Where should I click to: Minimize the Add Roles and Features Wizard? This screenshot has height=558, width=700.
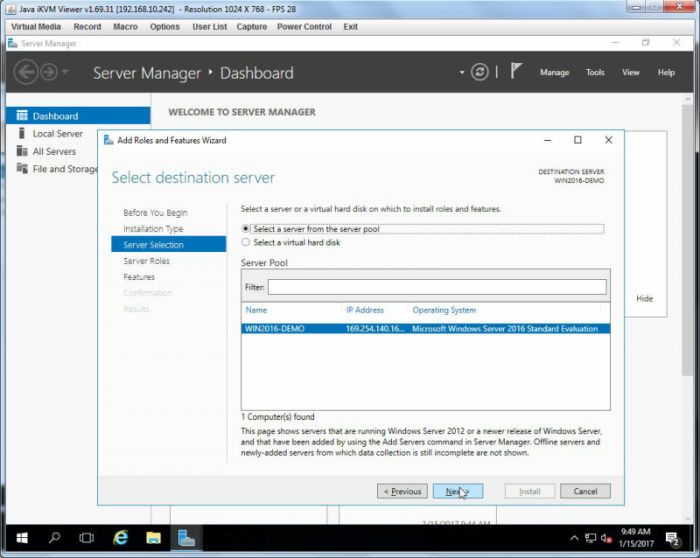coord(548,140)
